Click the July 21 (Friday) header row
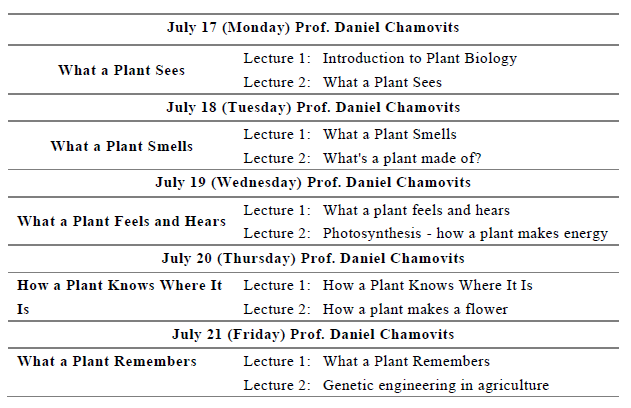Viewport: 631px width, 408px height. 313,333
